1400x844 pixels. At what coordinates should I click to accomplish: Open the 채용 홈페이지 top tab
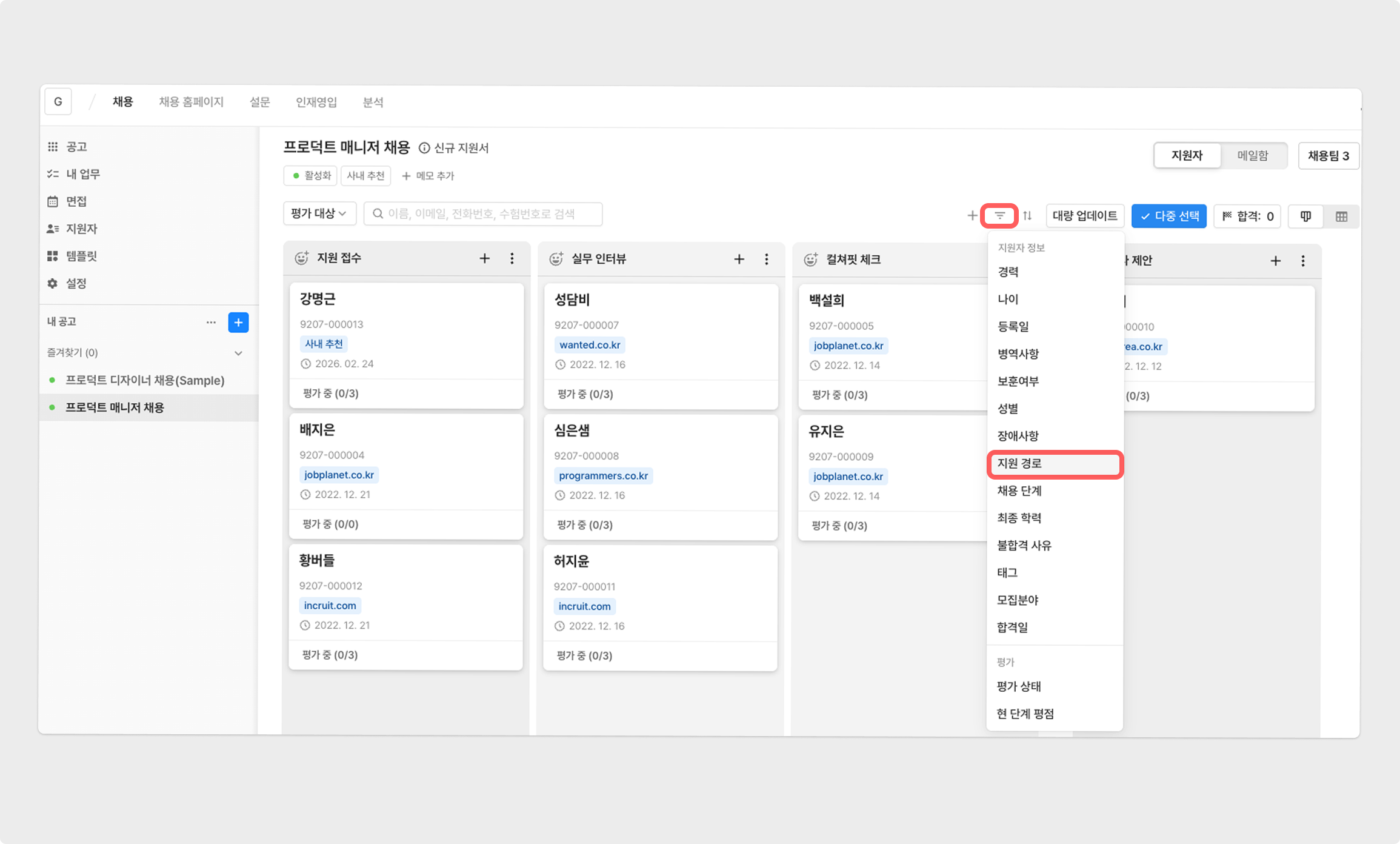tap(191, 102)
